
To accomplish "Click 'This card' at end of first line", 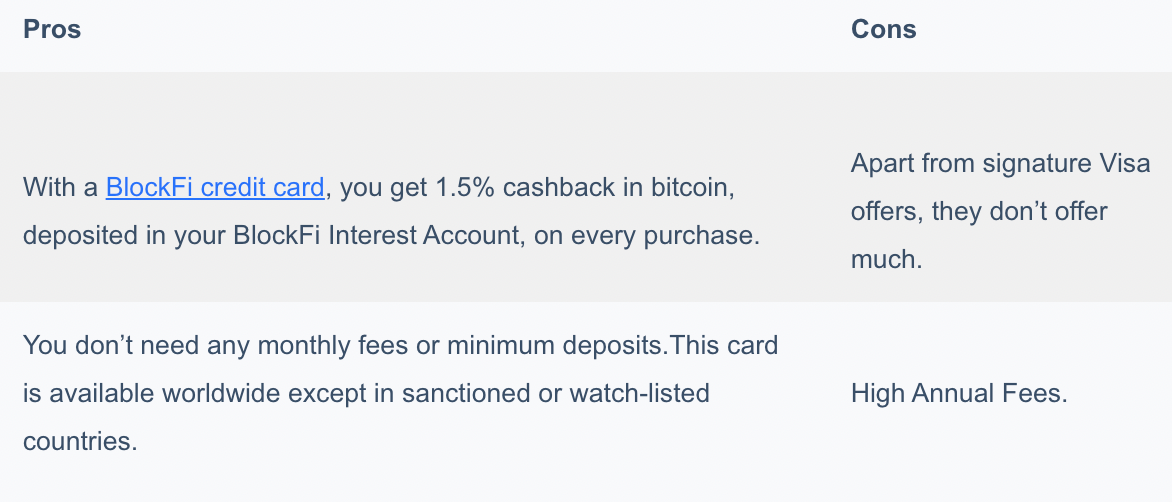I will click(x=724, y=345).
